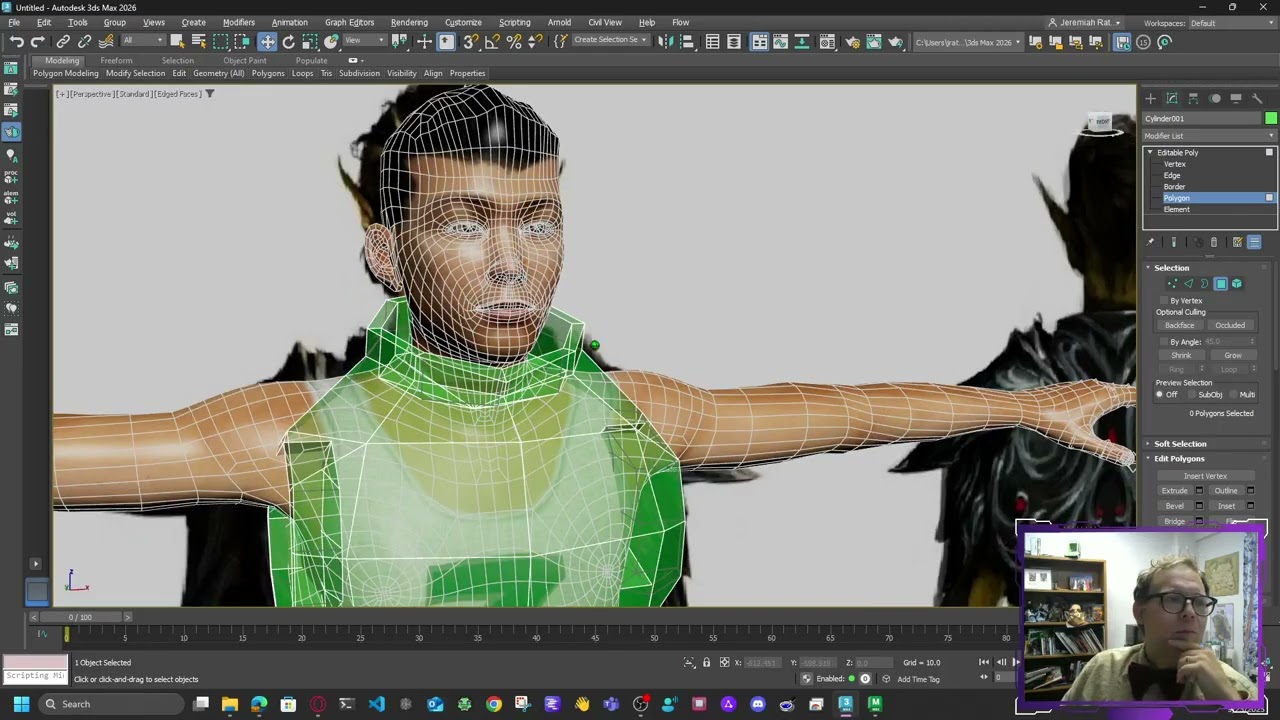The width and height of the screenshot is (1280, 720).
Task: Enable the By Vertex checkbox
Action: pyautogui.click(x=1164, y=300)
